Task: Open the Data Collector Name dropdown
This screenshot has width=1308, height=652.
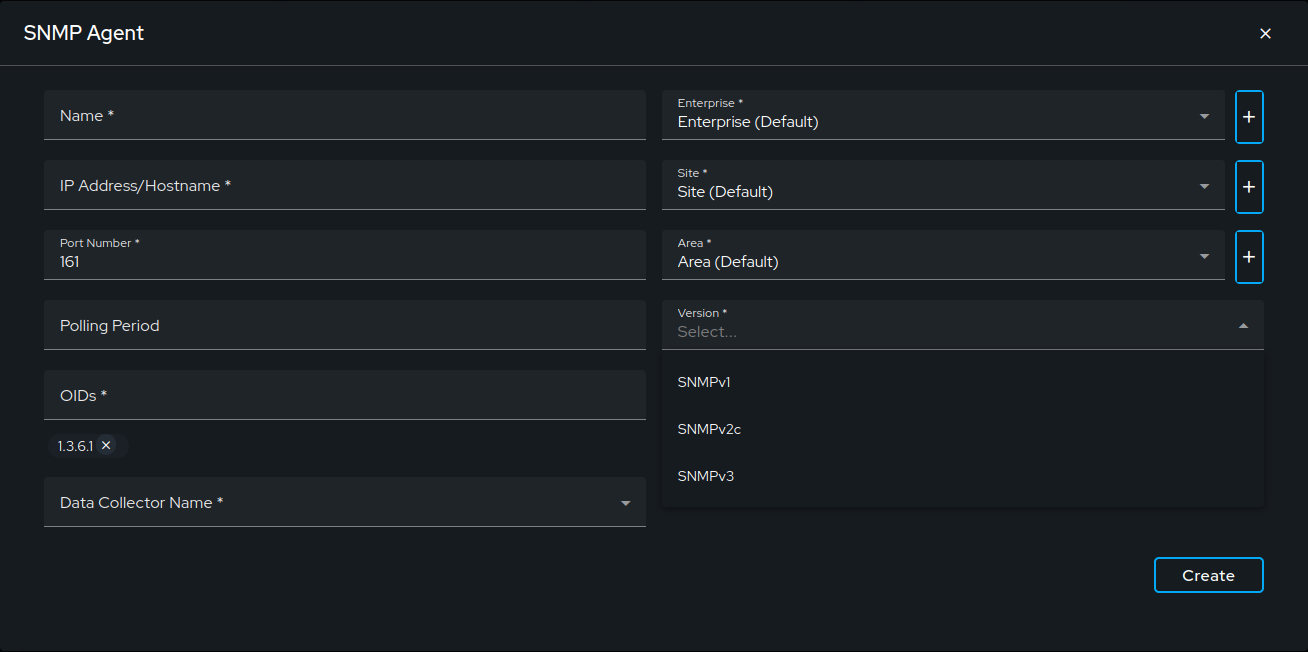Action: click(x=345, y=502)
